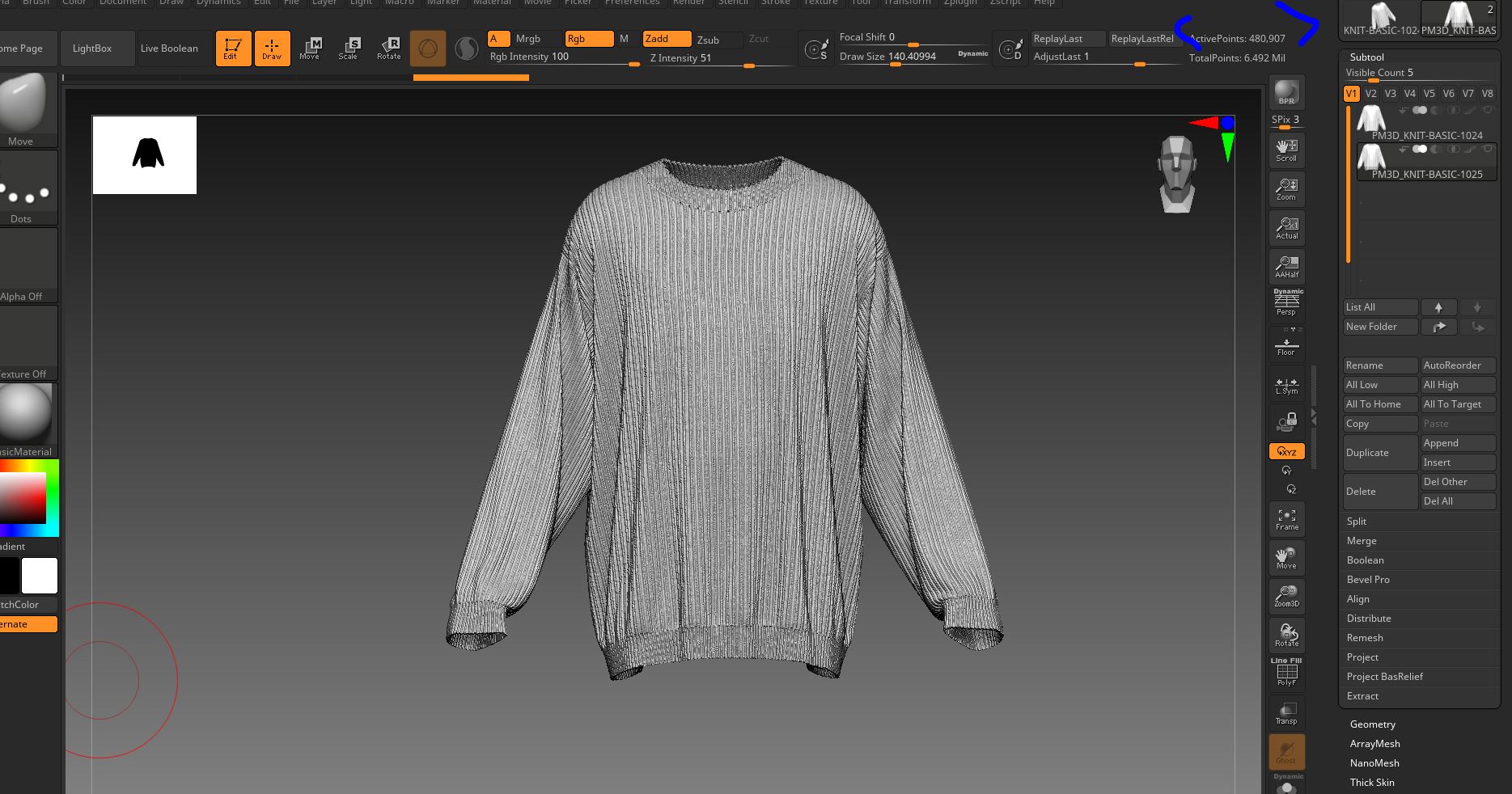
Task: Click the right-shelf Move view button
Action: tap(1286, 558)
